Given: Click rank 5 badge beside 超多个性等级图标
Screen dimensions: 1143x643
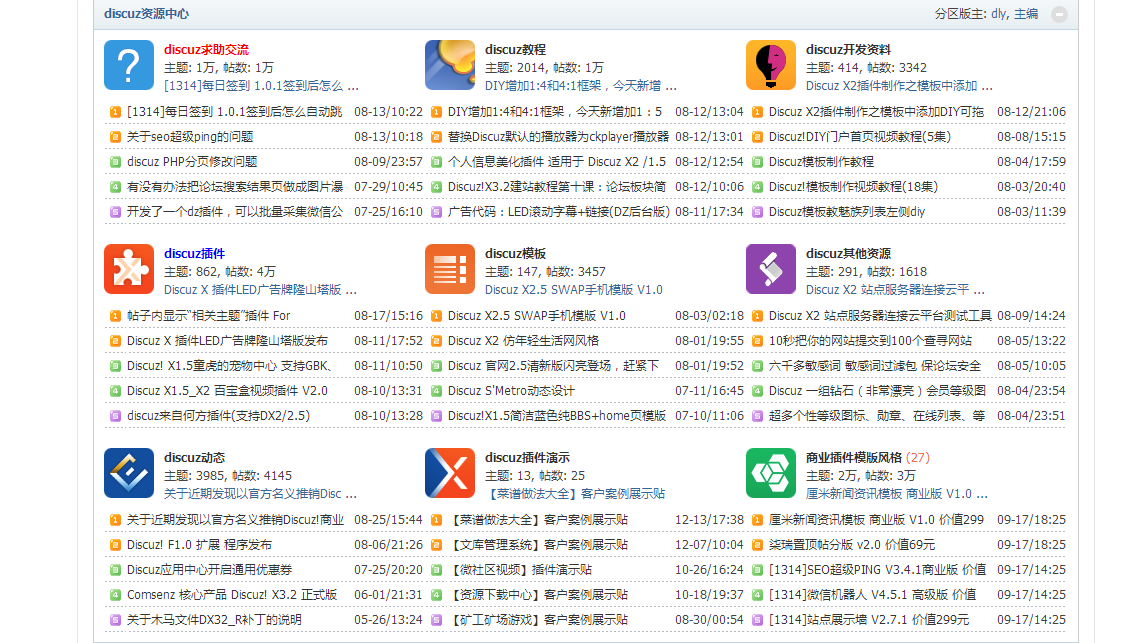Looking at the screenshot, I should point(757,416).
